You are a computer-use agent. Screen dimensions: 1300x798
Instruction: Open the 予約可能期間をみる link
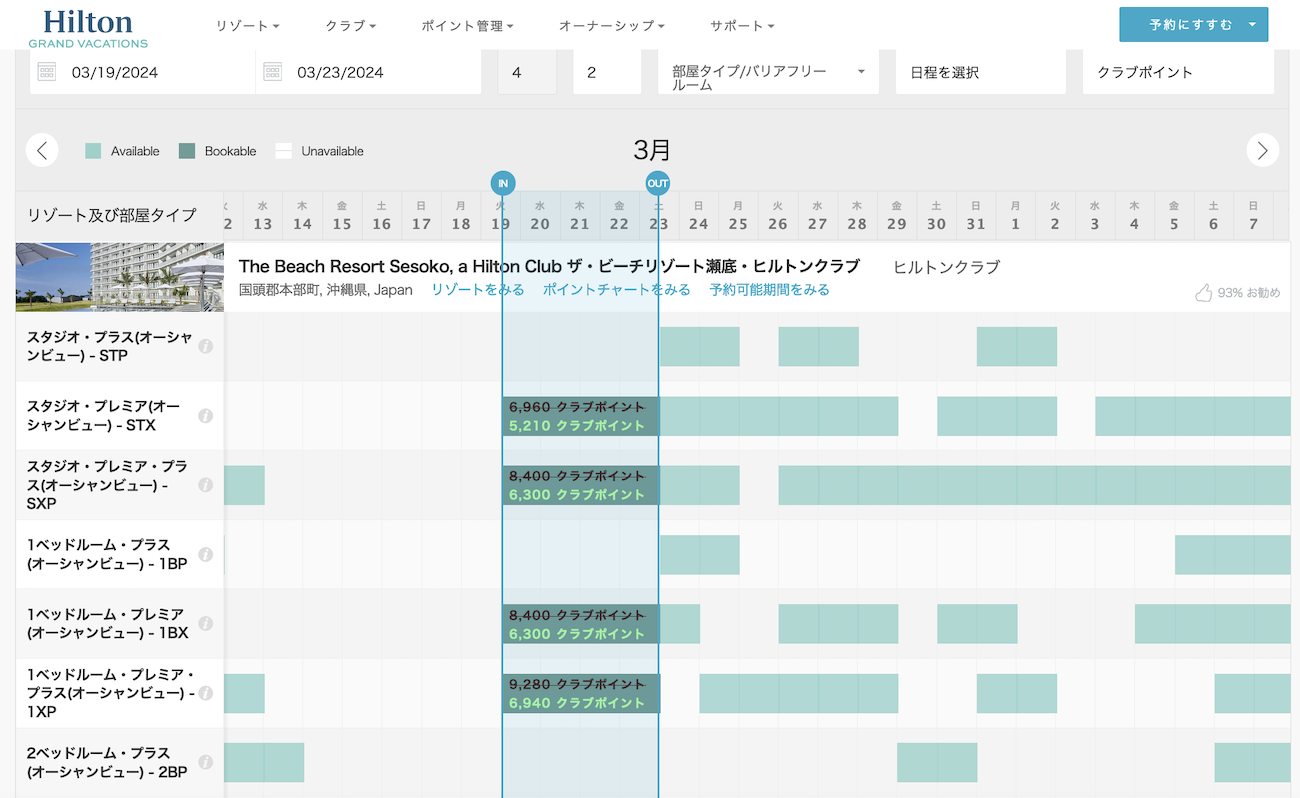pos(769,290)
